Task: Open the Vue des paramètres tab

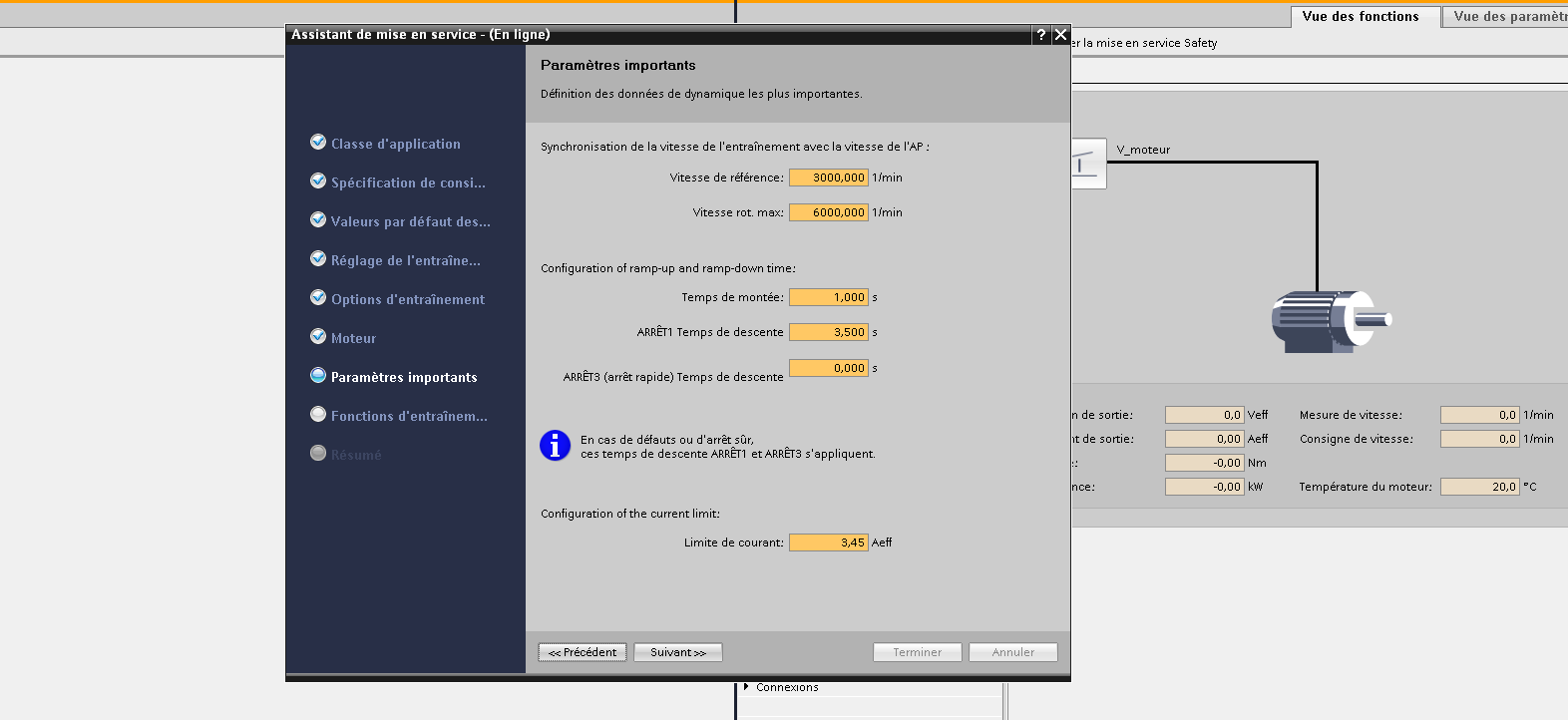Action: tap(1508, 17)
